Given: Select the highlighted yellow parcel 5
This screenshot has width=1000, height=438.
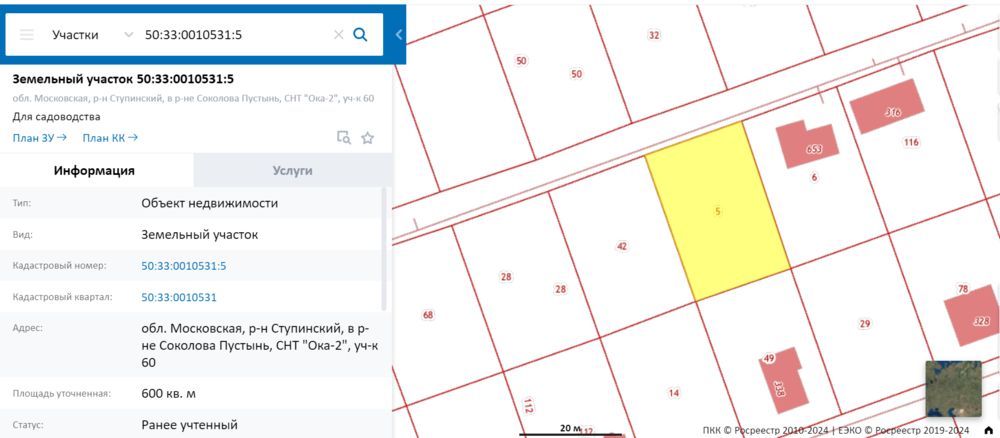Looking at the screenshot, I should pyautogui.click(x=718, y=212).
